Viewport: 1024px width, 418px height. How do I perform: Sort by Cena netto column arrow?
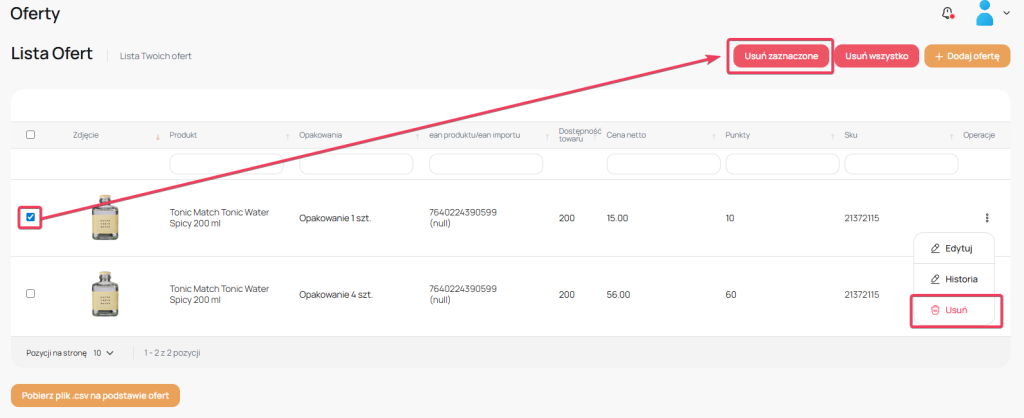pos(713,136)
